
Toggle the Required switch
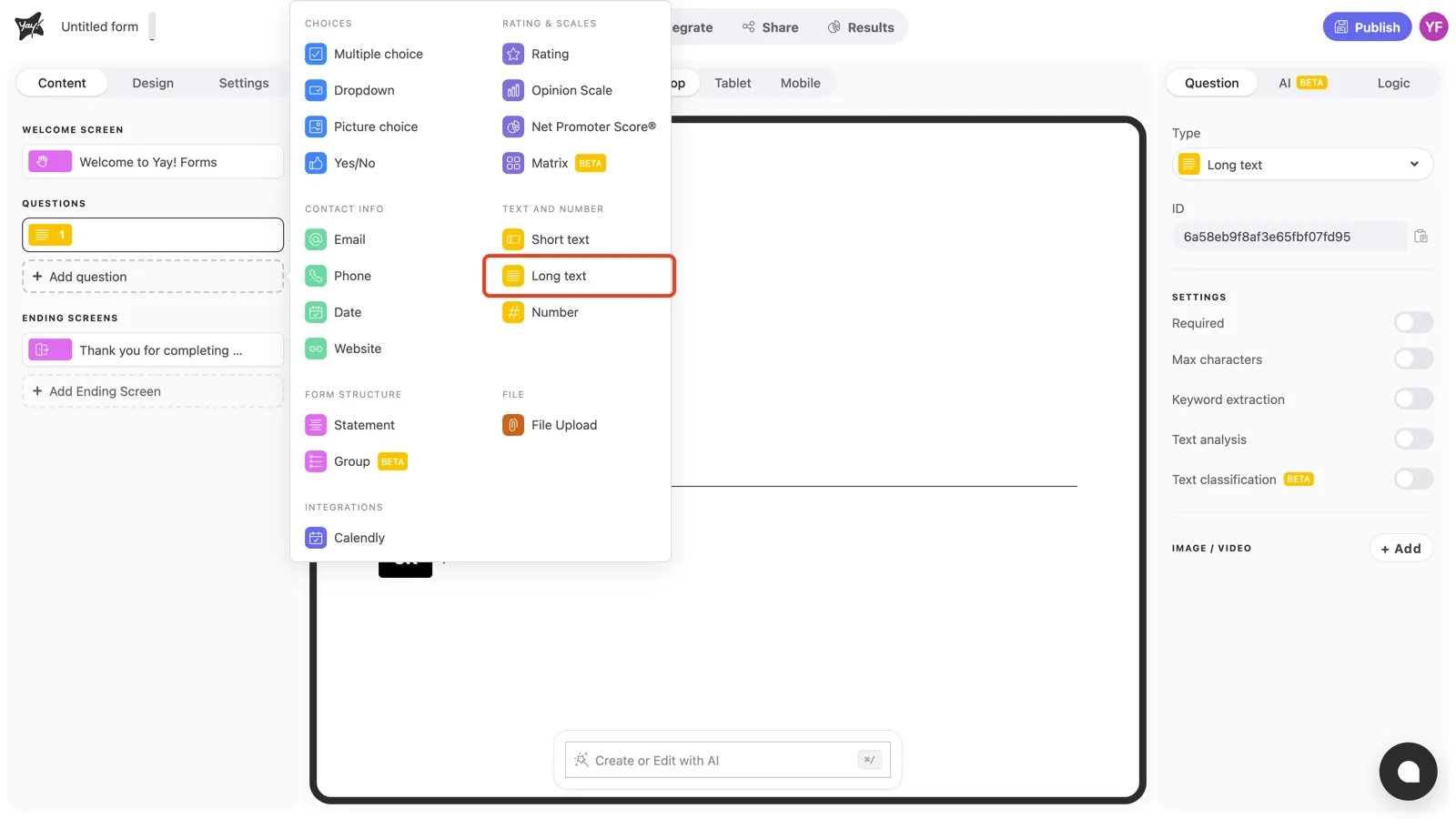tap(1413, 322)
